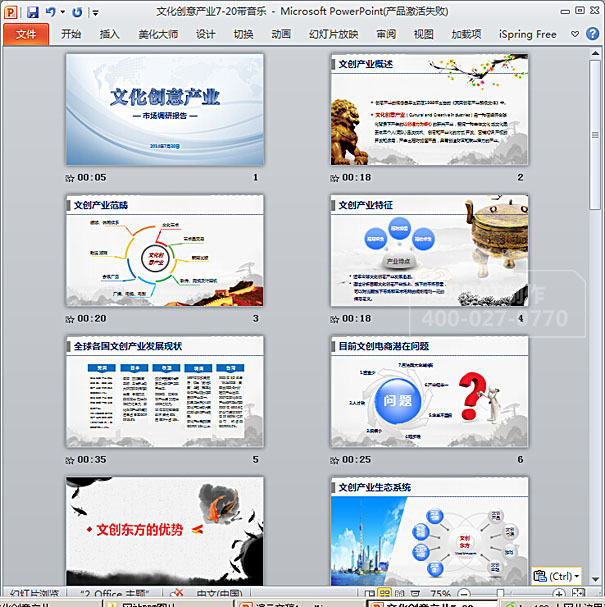Click the Redo icon in title bar

(x=77, y=12)
